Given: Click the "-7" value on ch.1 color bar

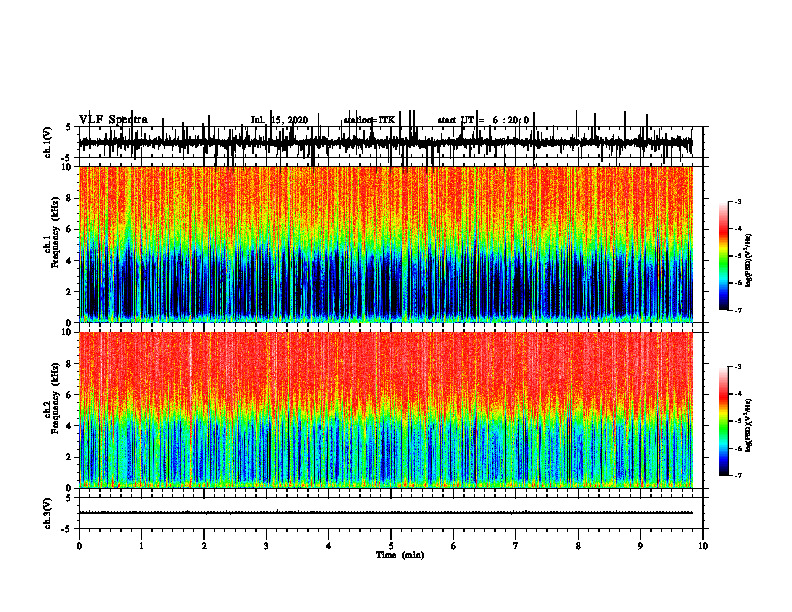Looking at the screenshot, I should point(738,310).
